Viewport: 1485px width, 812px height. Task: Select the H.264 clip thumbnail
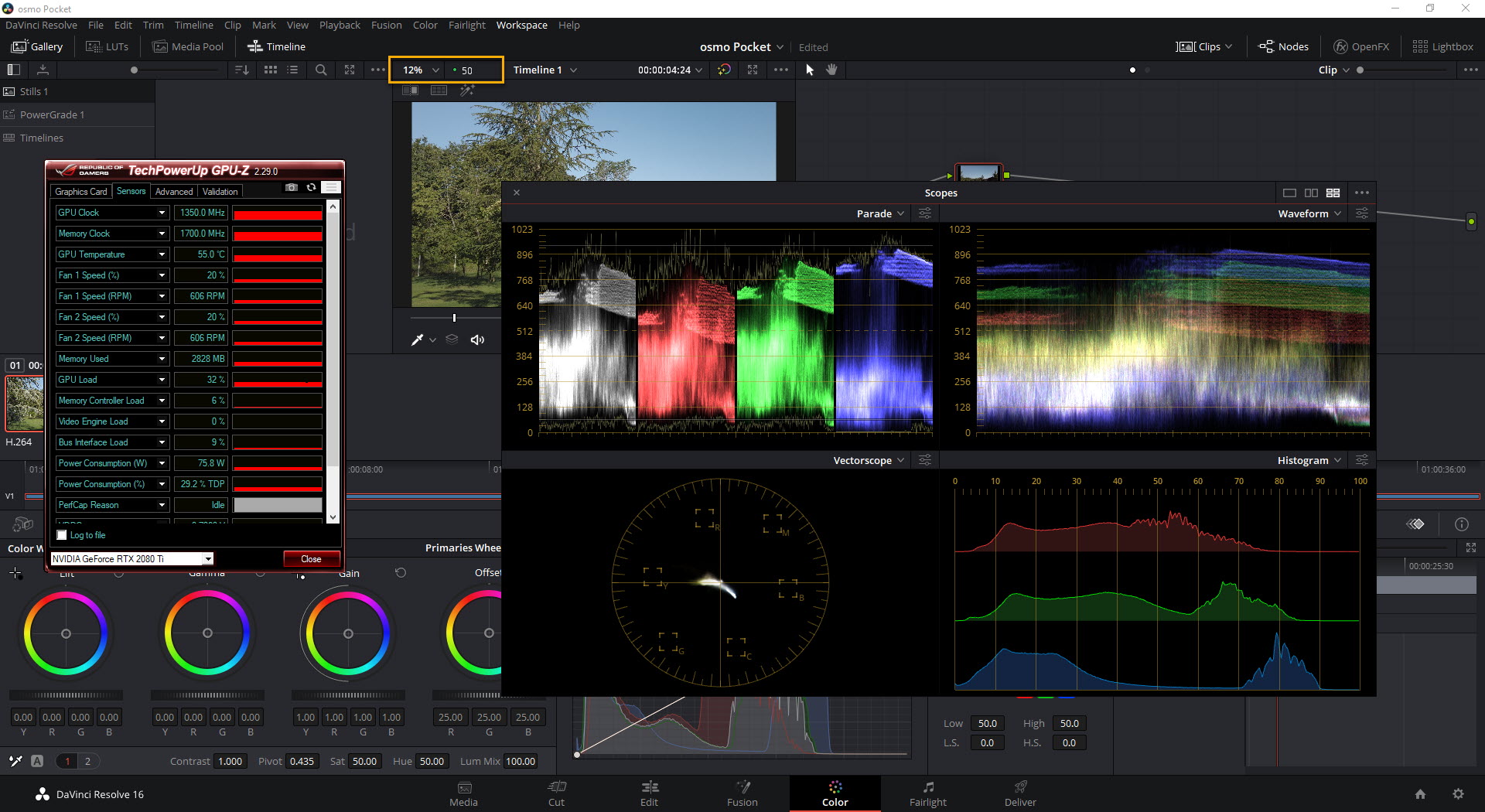point(25,403)
